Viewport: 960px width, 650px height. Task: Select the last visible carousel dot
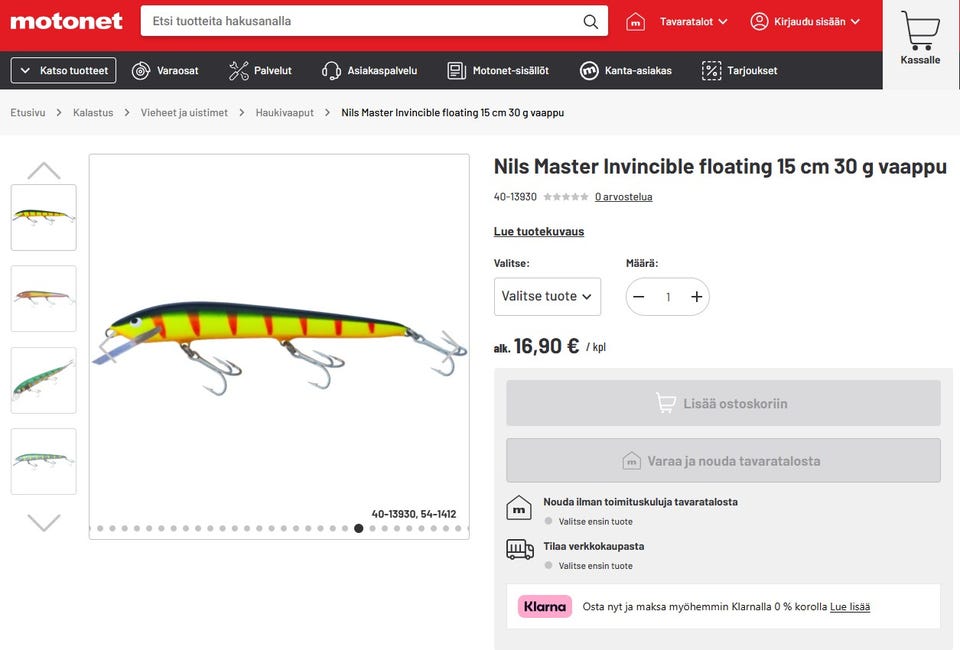[x=458, y=528]
